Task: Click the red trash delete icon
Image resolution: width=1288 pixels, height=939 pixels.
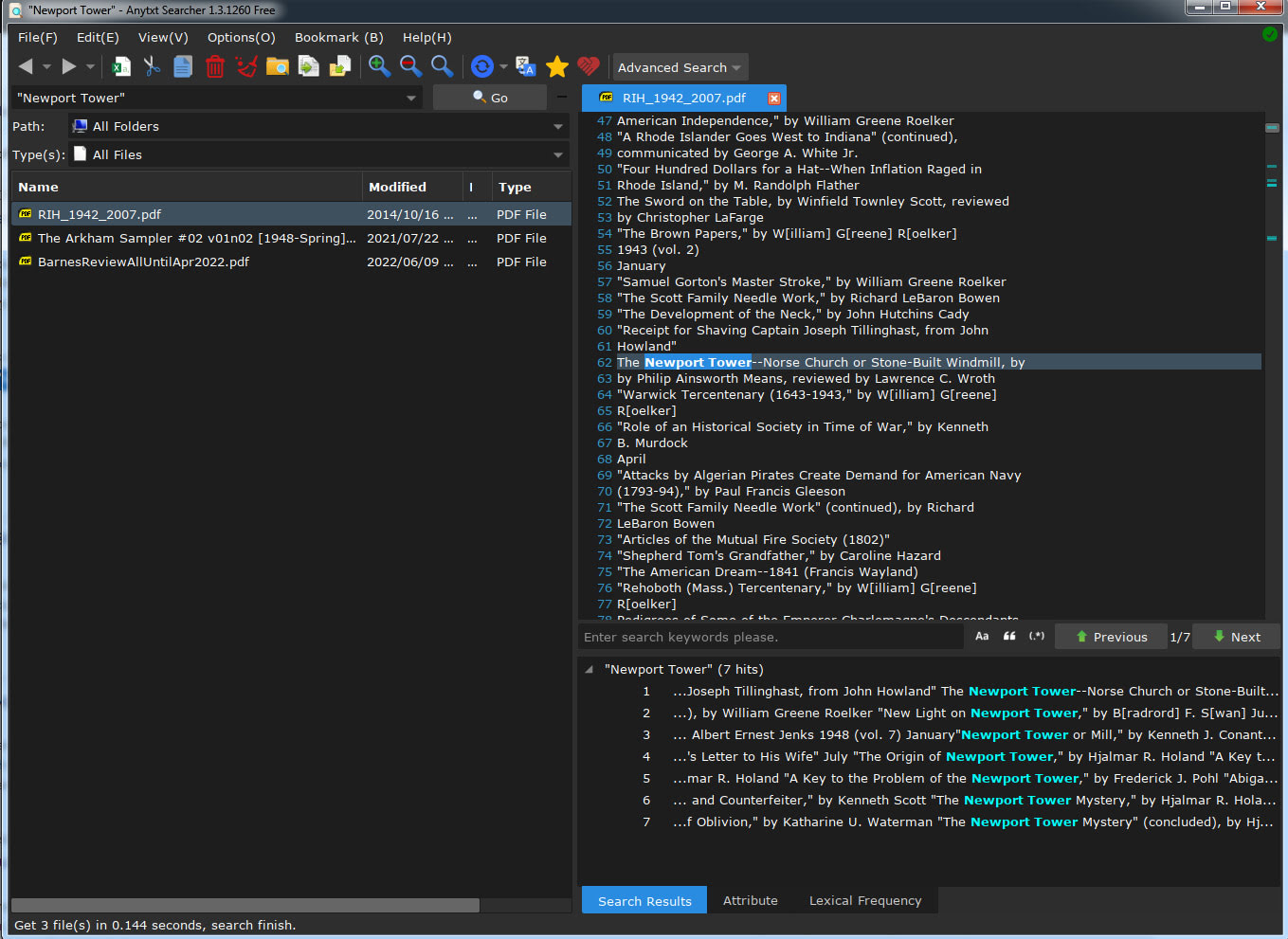Action: click(x=215, y=66)
